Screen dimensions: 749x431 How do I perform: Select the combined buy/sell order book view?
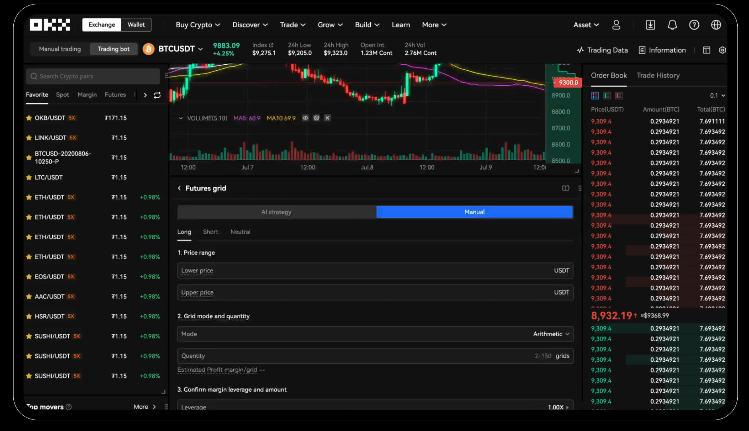pyautogui.click(x=595, y=96)
